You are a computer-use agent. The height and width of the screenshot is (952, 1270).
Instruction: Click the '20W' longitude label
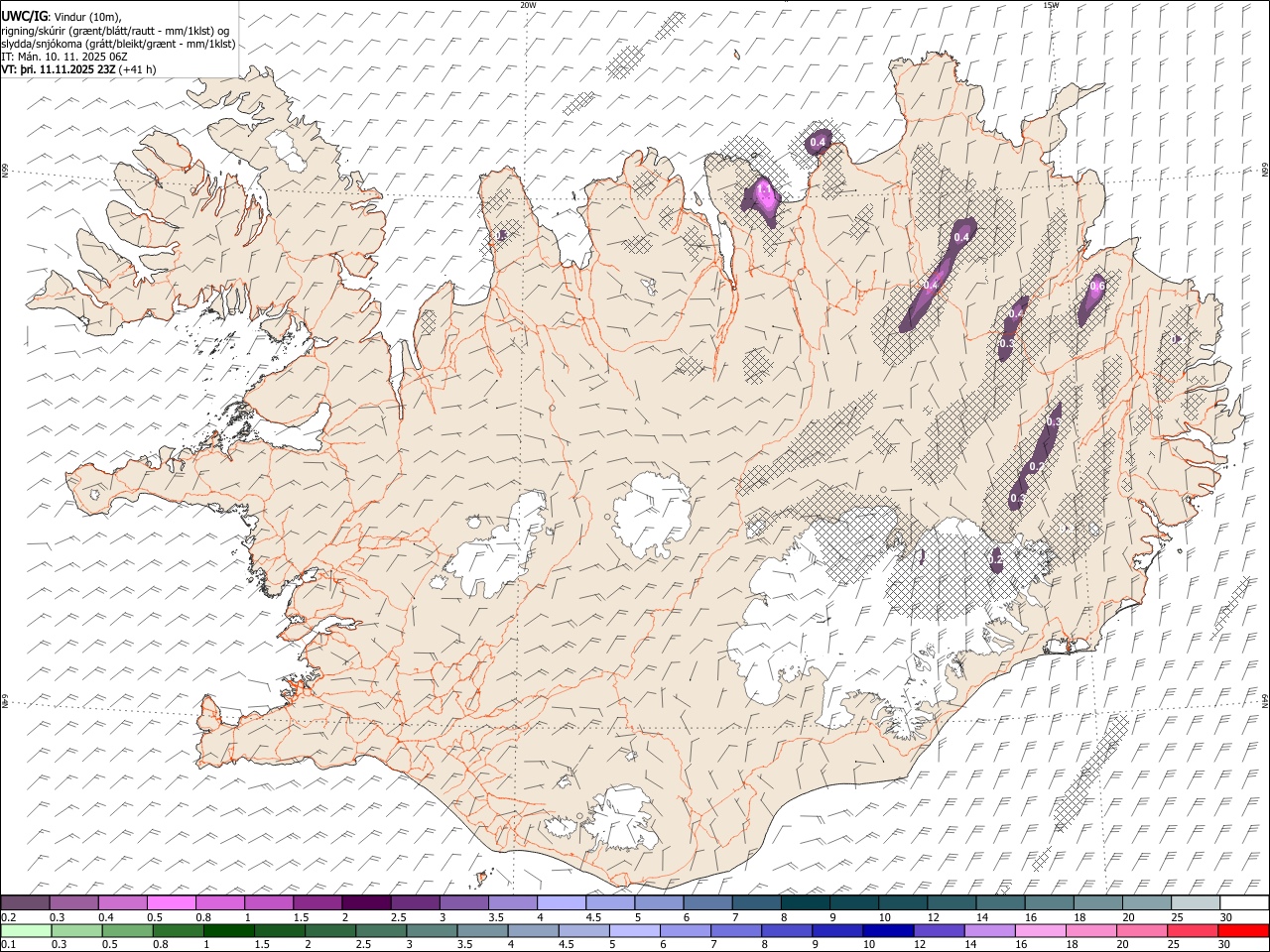(x=528, y=5)
